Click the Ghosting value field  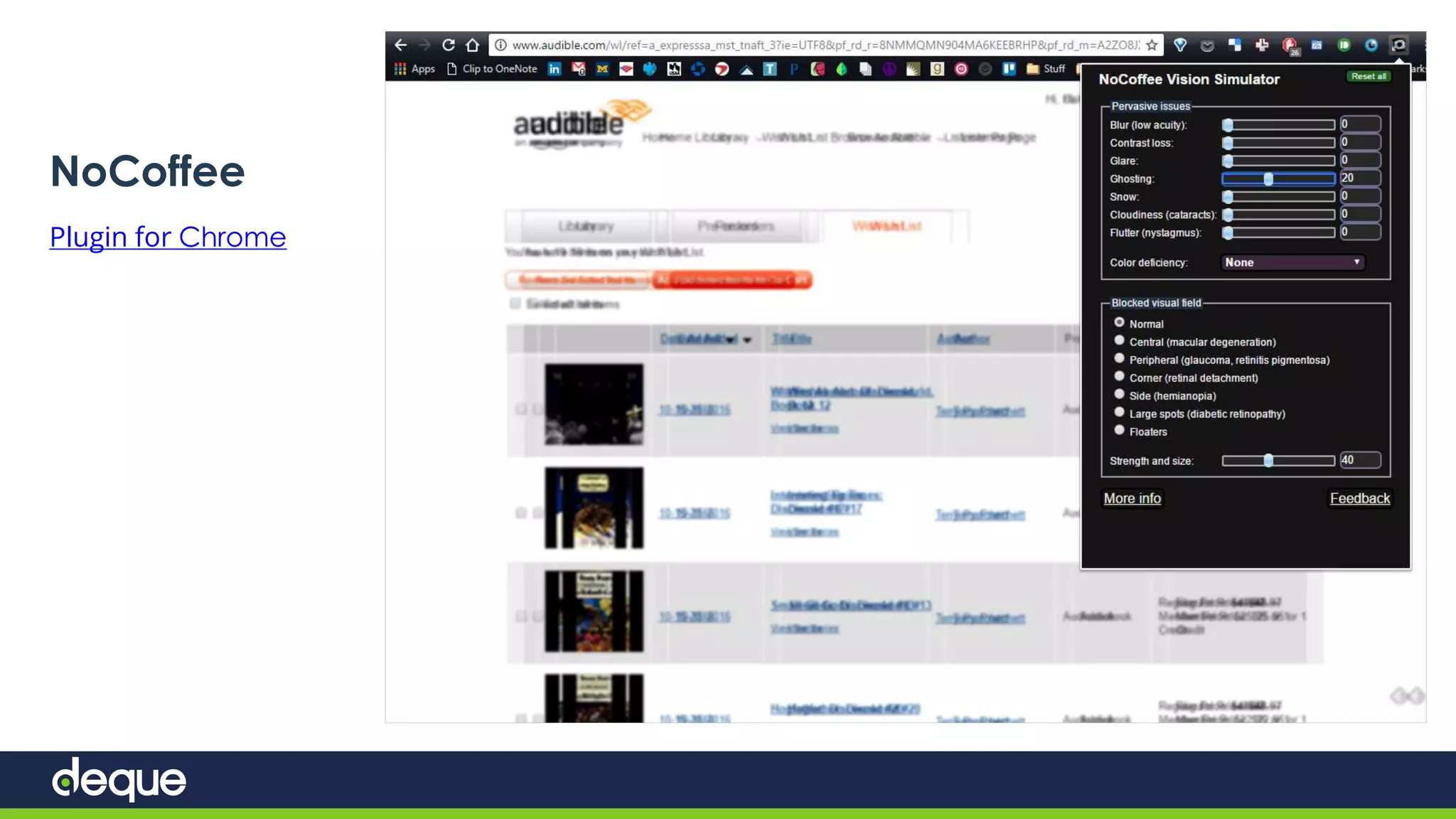tap(1360, 178)
